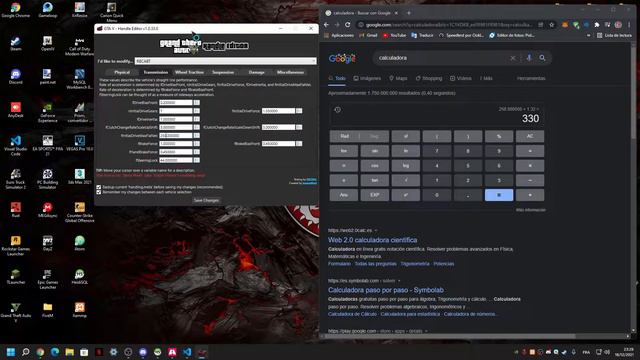
Task: Click the Windows Start button on taskbar
Action: point(11,352)
